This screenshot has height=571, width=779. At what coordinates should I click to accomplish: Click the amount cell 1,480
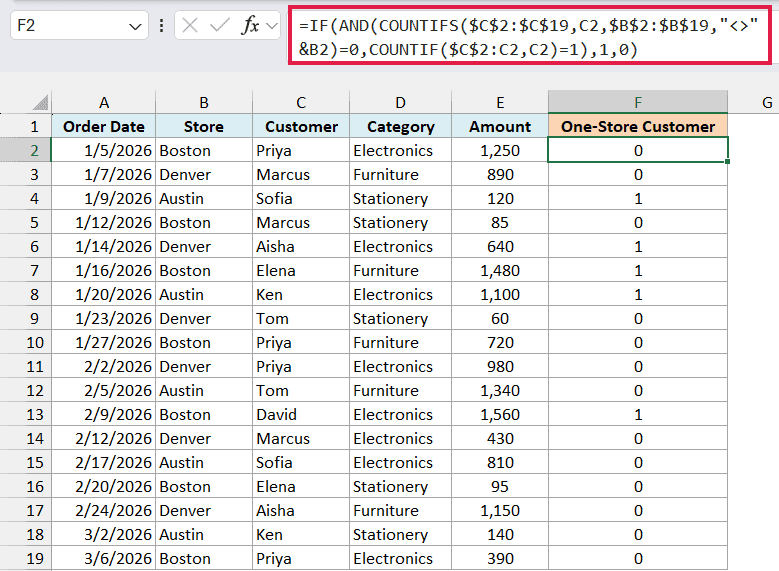click(500, 270)
